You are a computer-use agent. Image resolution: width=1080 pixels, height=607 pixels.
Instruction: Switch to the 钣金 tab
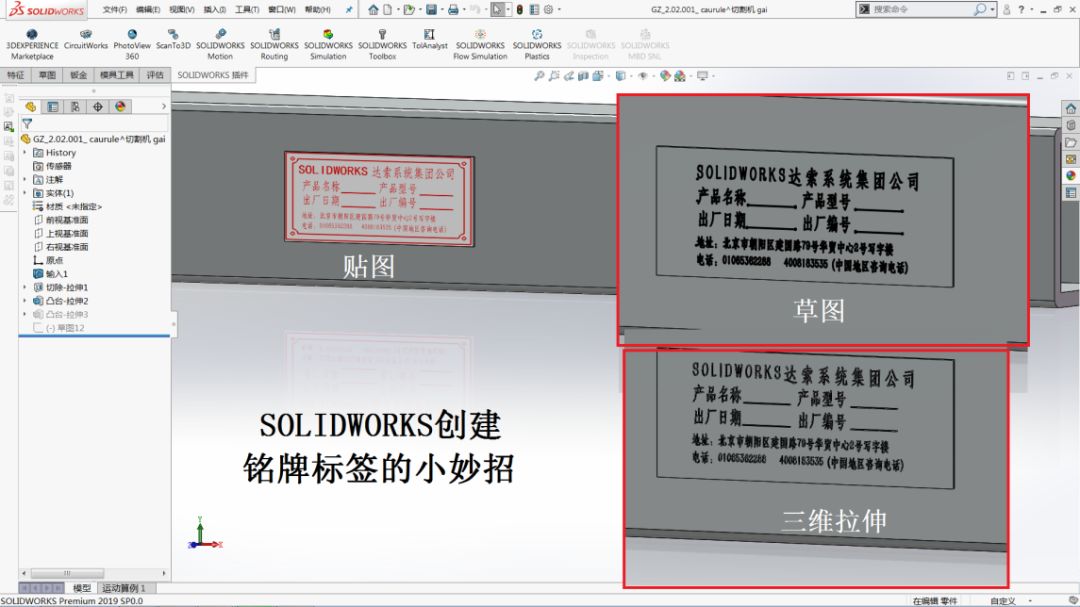79,75
